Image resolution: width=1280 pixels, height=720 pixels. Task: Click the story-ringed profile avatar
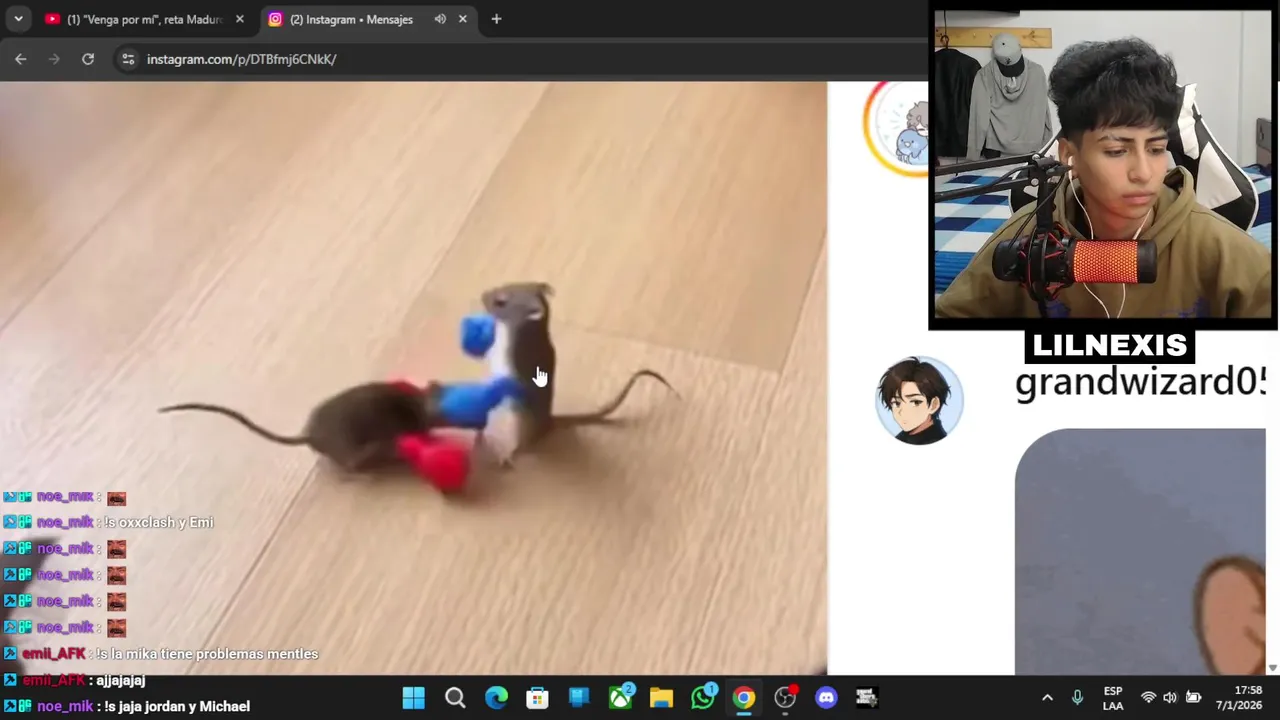tap(897, 129)
